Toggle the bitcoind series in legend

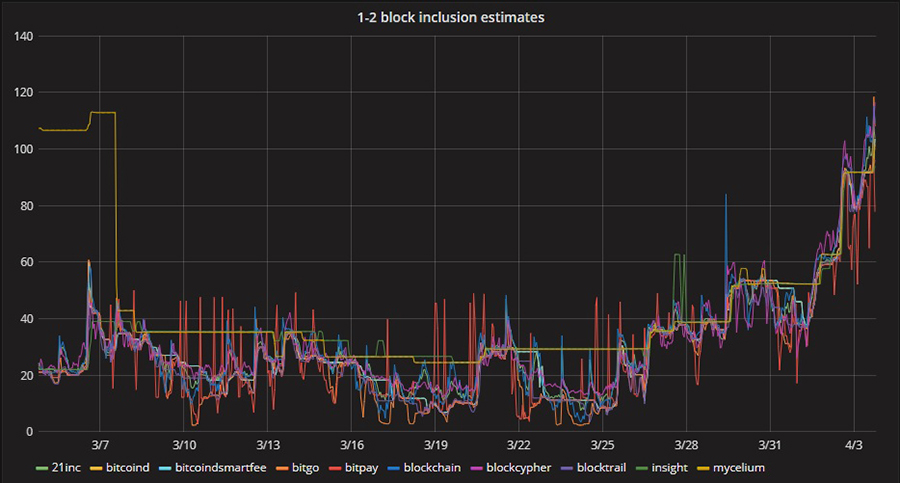[x=120, y=467]
